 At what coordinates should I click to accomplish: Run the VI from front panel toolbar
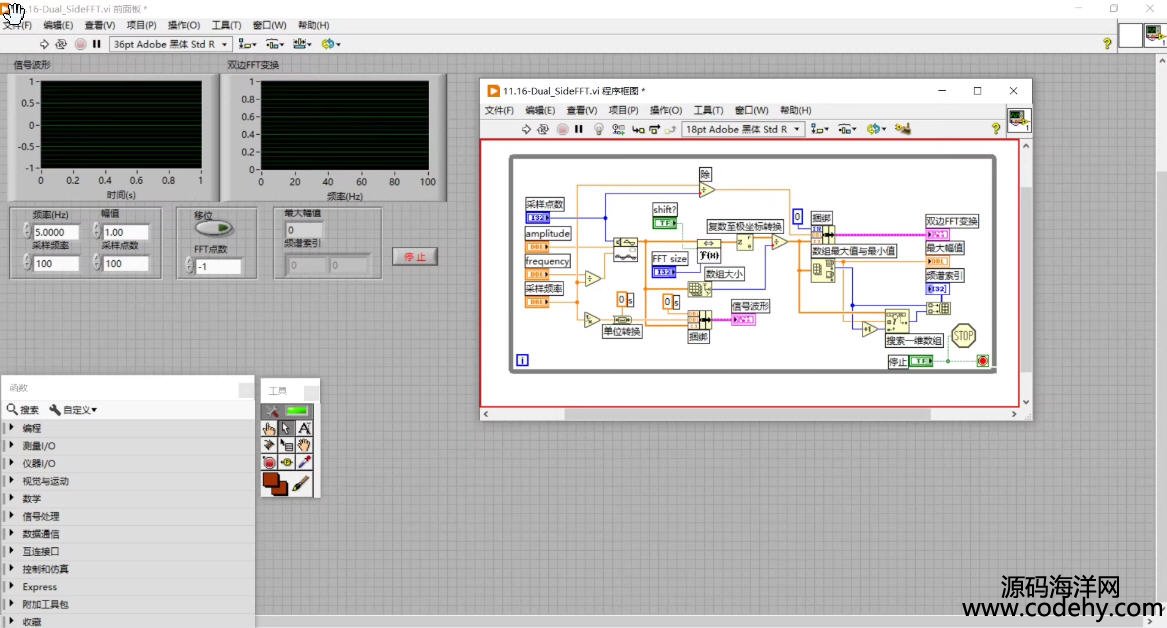point(44,44)
